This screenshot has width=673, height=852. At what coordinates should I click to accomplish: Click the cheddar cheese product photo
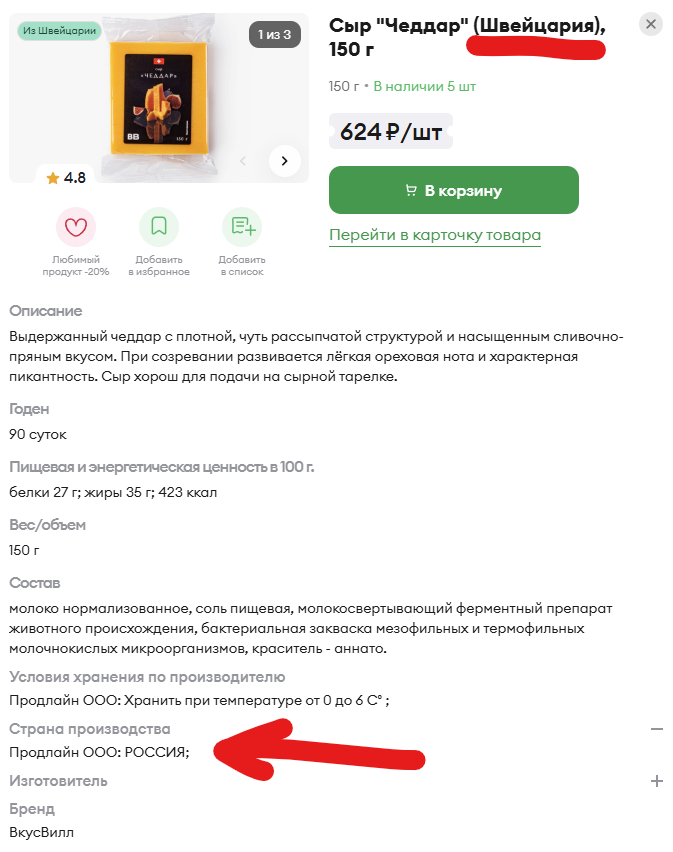[159, 98]
